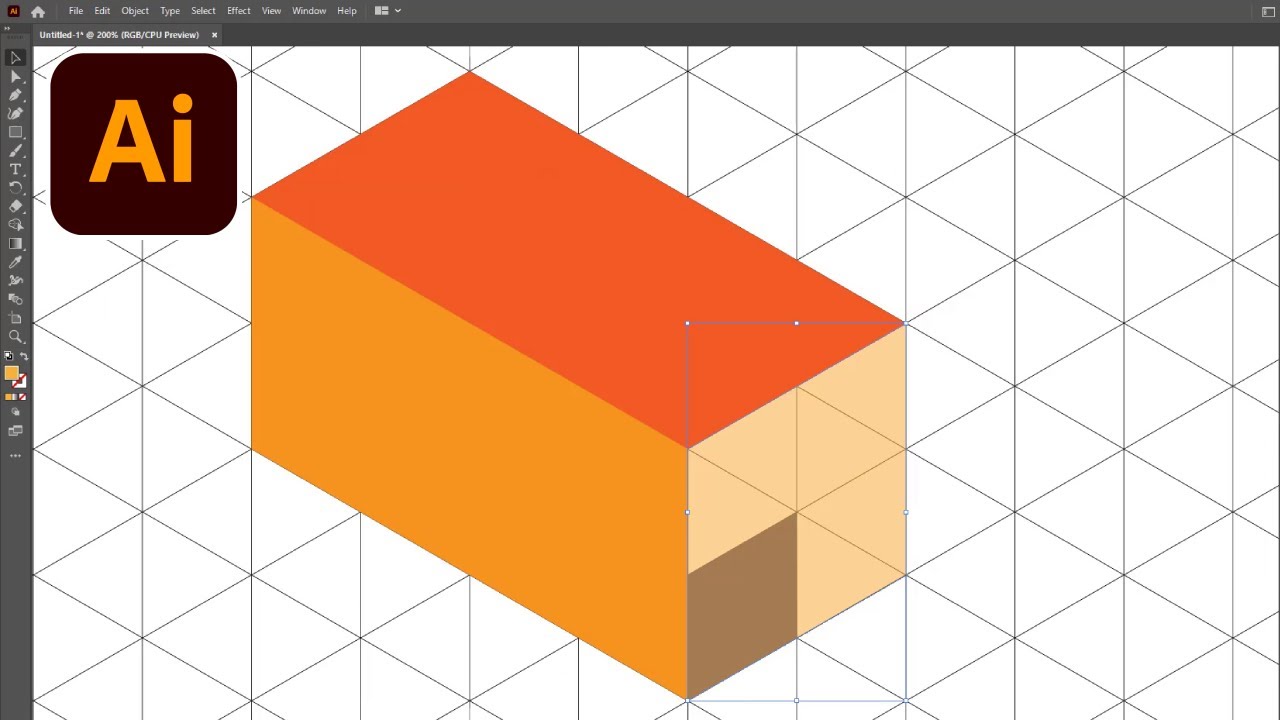Open the Type menu
The height and width of the screenshot is (720, 1280).
point(170,11)
